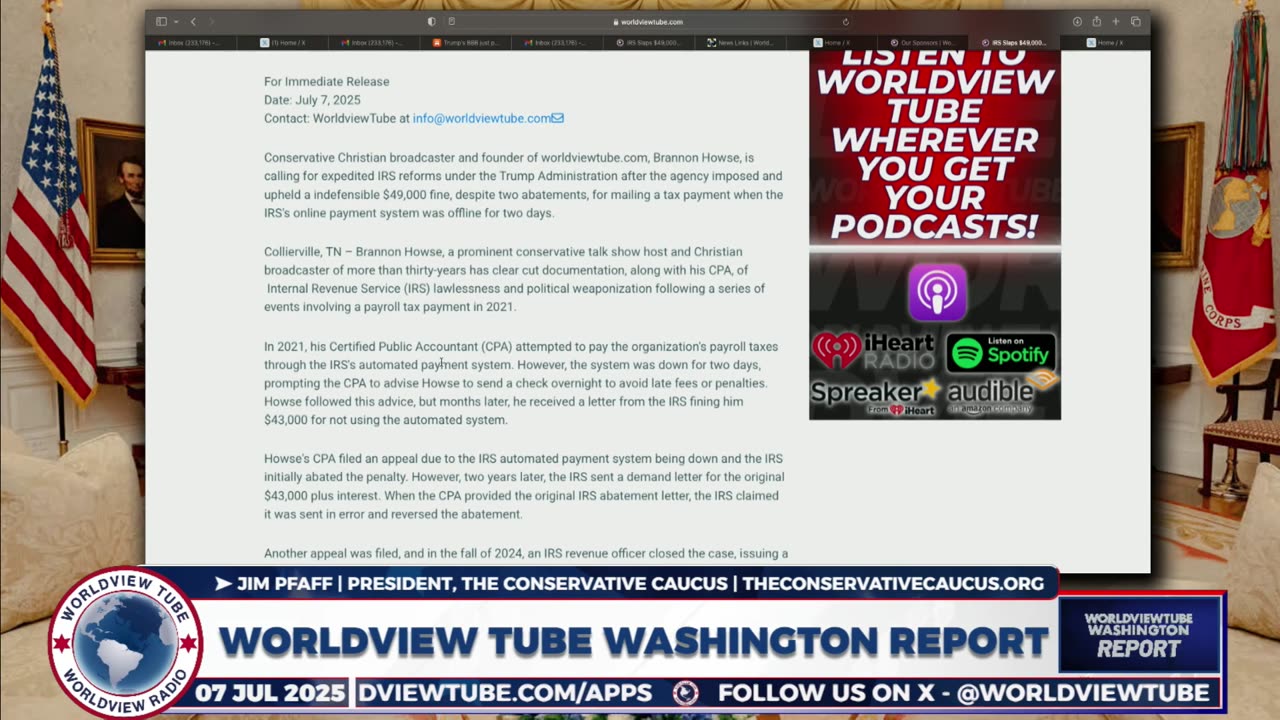Switch to the "Trump's BBB just p..." tab
This screenshot has width=1280, height=720.
(x=466, y=43)
